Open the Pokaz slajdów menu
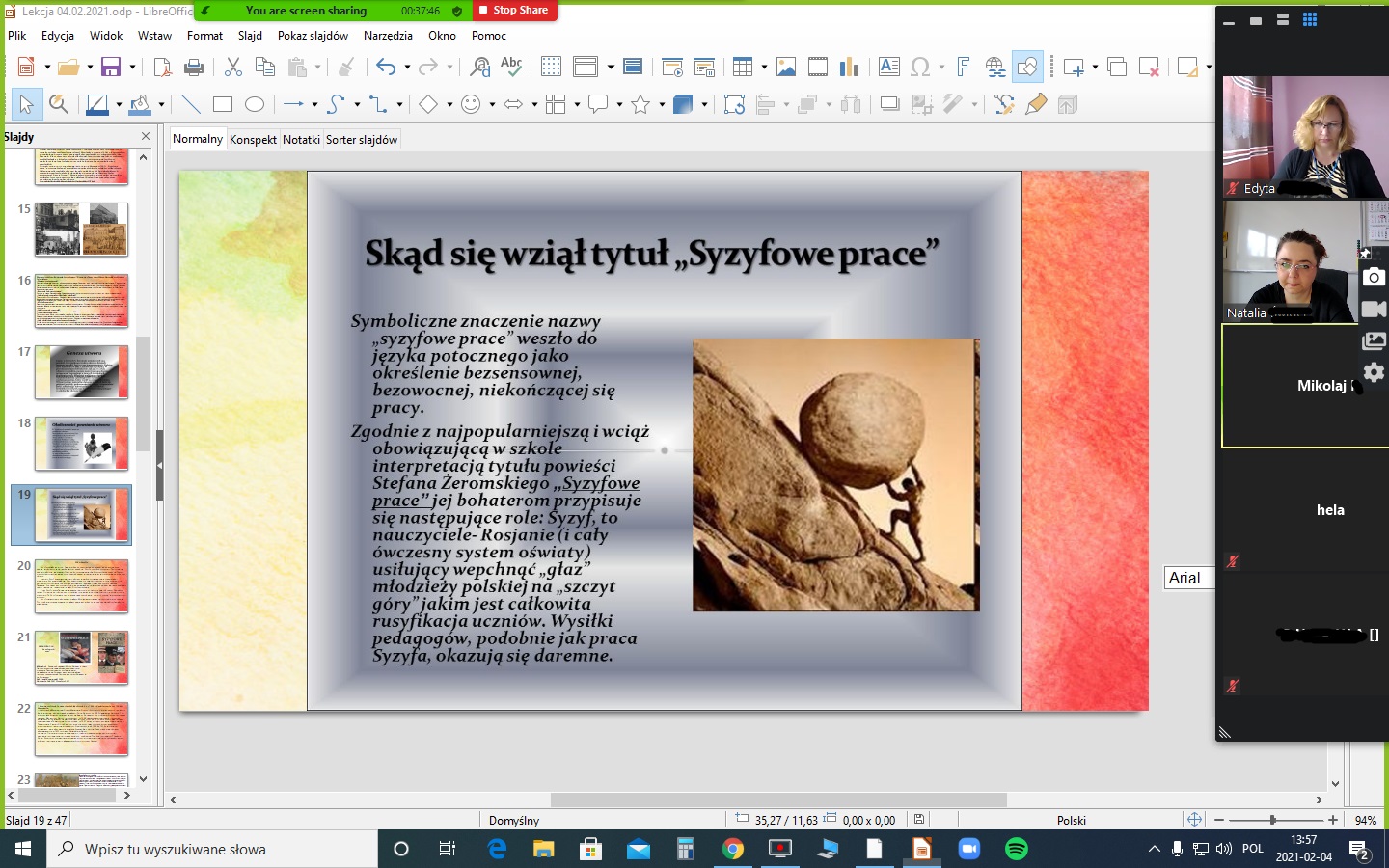1389x868 pixels. (313, 36)
